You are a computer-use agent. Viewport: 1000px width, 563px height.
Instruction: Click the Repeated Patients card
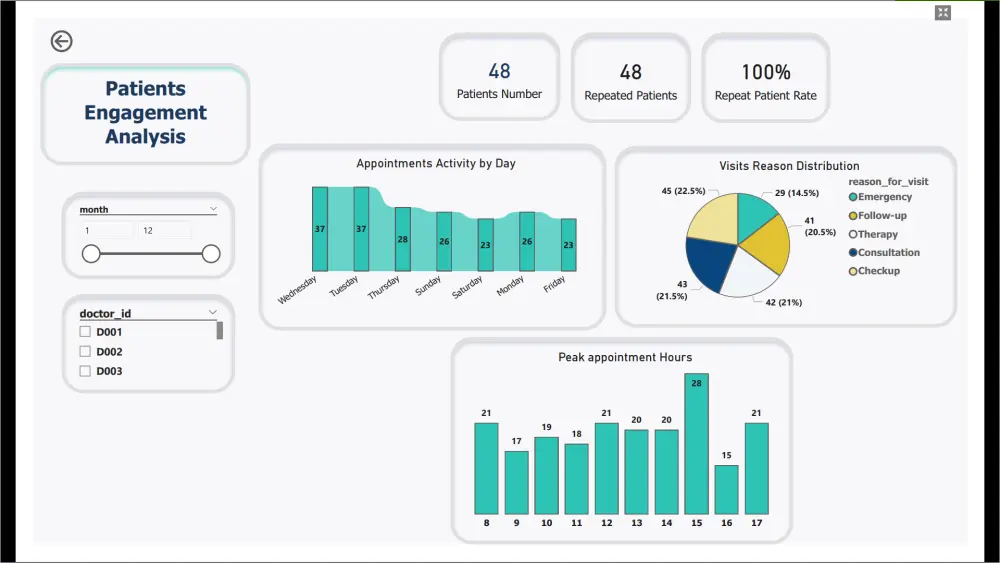[x=631, y=78]
